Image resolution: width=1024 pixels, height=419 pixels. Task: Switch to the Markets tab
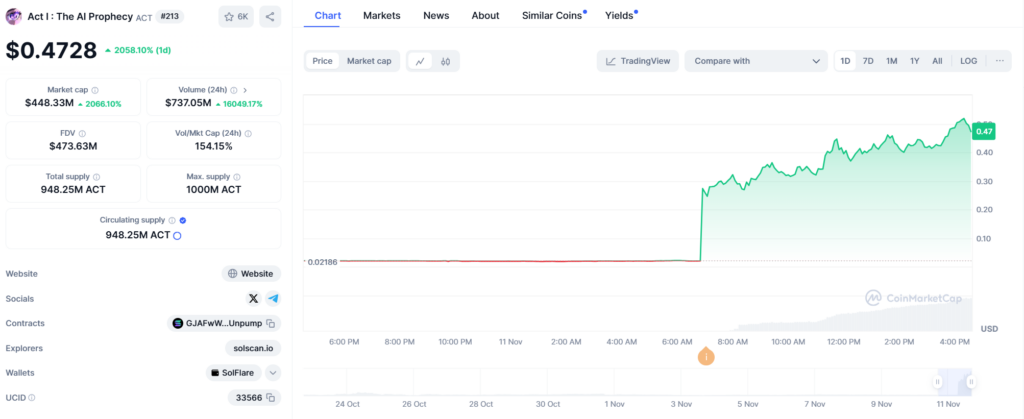(382, 15)
